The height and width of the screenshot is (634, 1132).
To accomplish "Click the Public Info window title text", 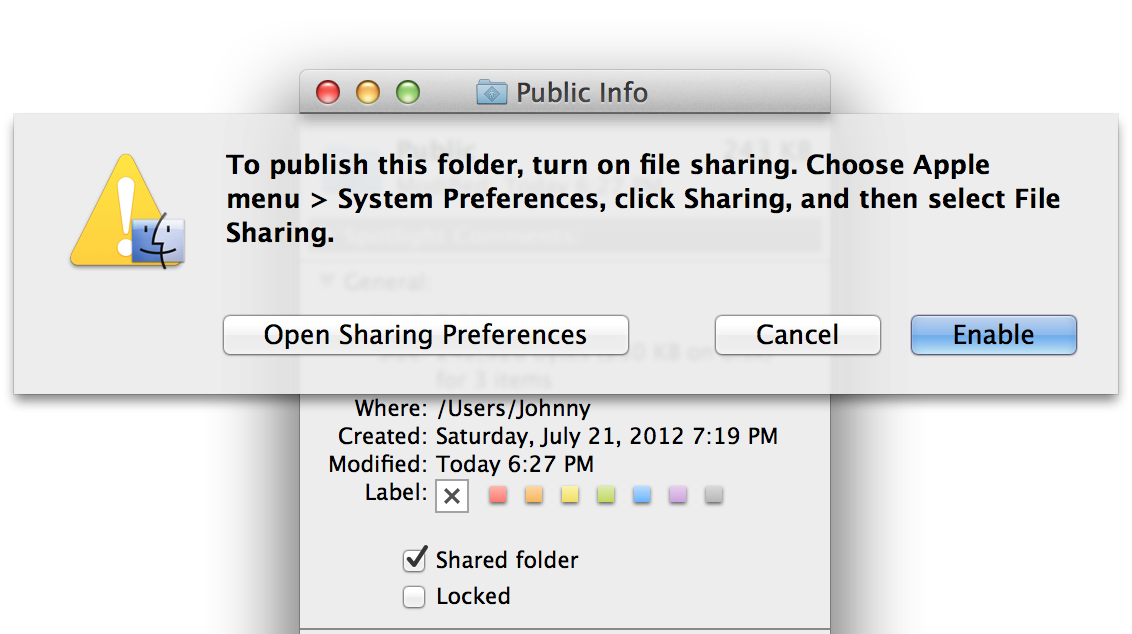I will tap(582, 92).
